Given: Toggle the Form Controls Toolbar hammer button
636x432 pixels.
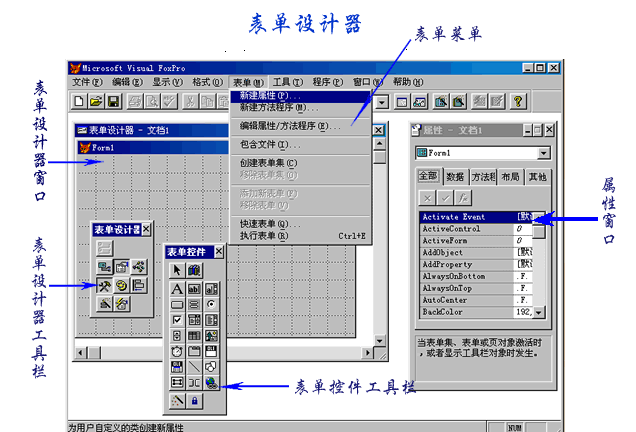Looking at the screenshot, I should (x=104, y=286).
